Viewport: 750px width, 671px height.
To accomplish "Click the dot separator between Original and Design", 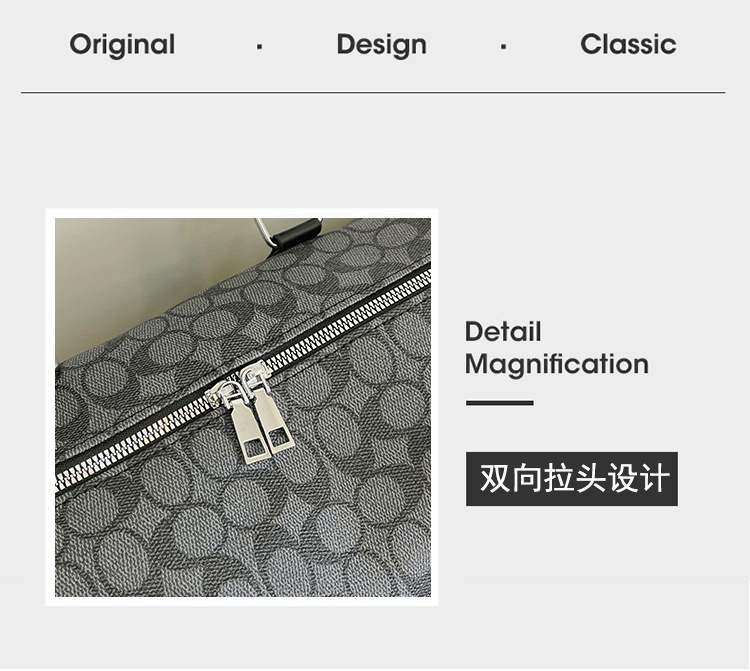I will coord(259,46).
